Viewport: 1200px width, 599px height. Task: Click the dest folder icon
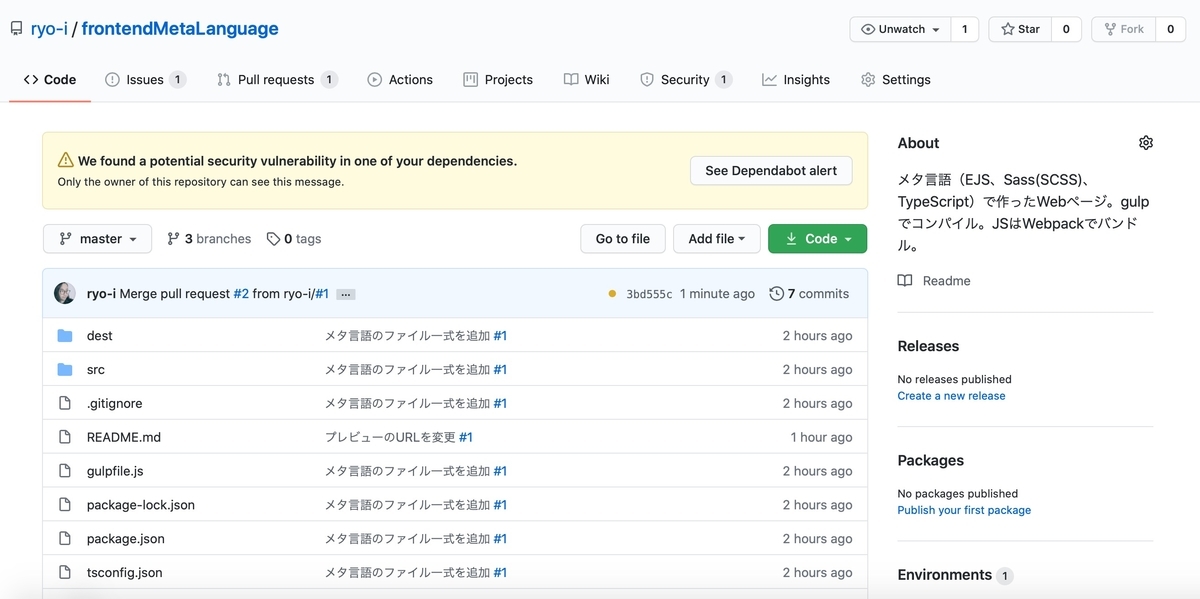[x=65, y=336]
